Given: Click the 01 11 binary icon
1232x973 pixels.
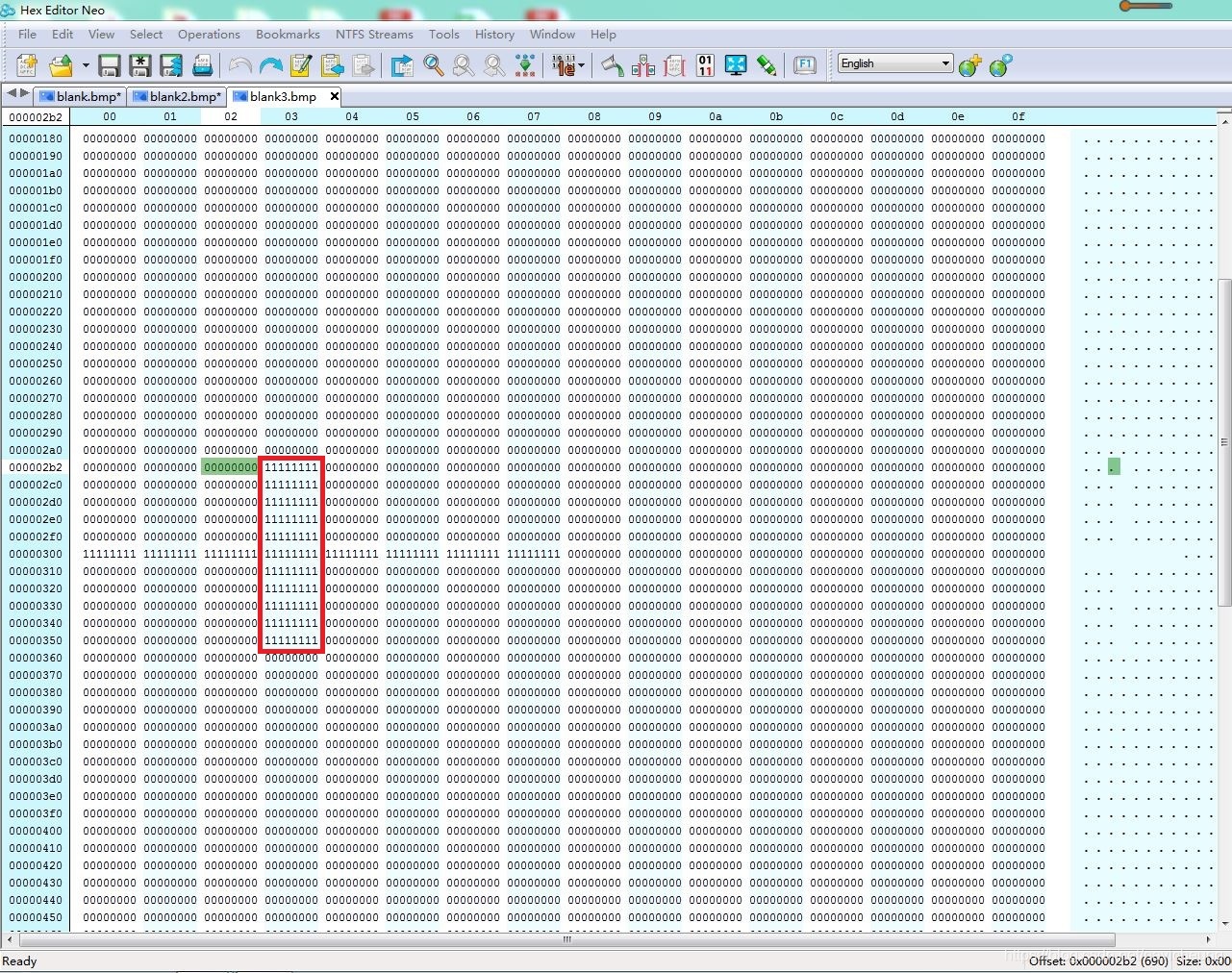Looking at the screenshot, I should coord(705,65).
